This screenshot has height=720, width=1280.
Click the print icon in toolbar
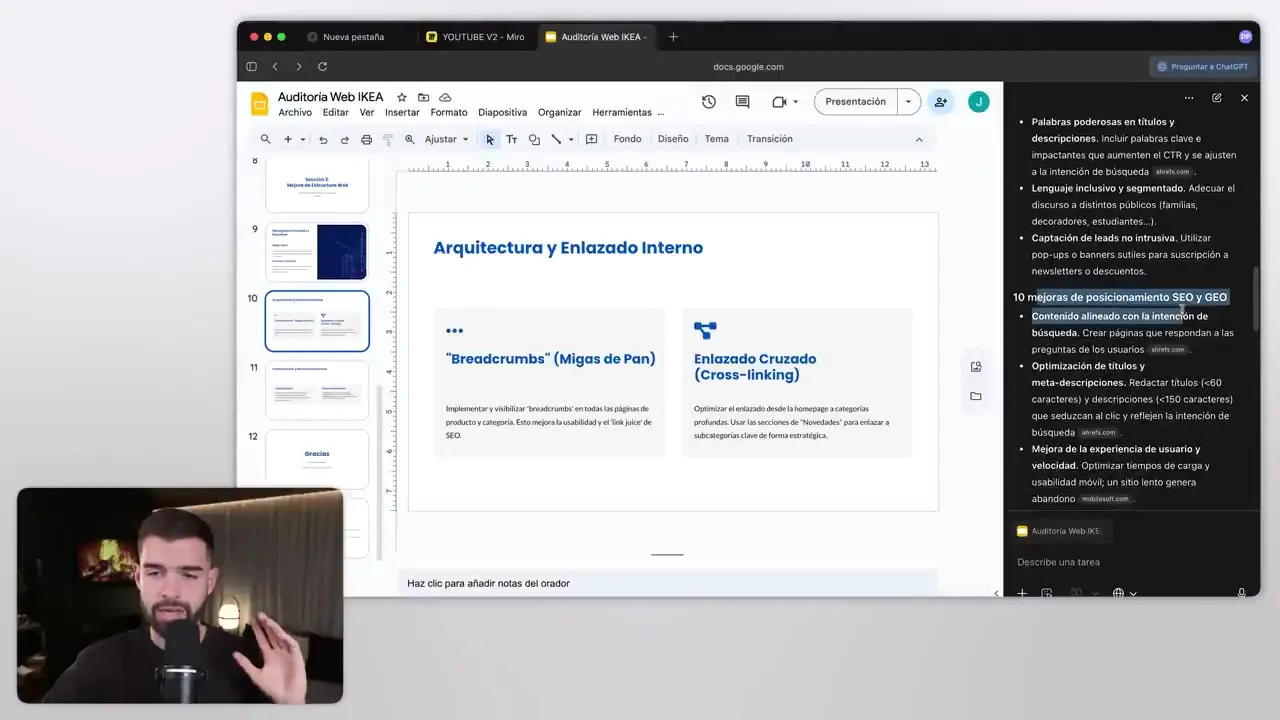[366, 140]
